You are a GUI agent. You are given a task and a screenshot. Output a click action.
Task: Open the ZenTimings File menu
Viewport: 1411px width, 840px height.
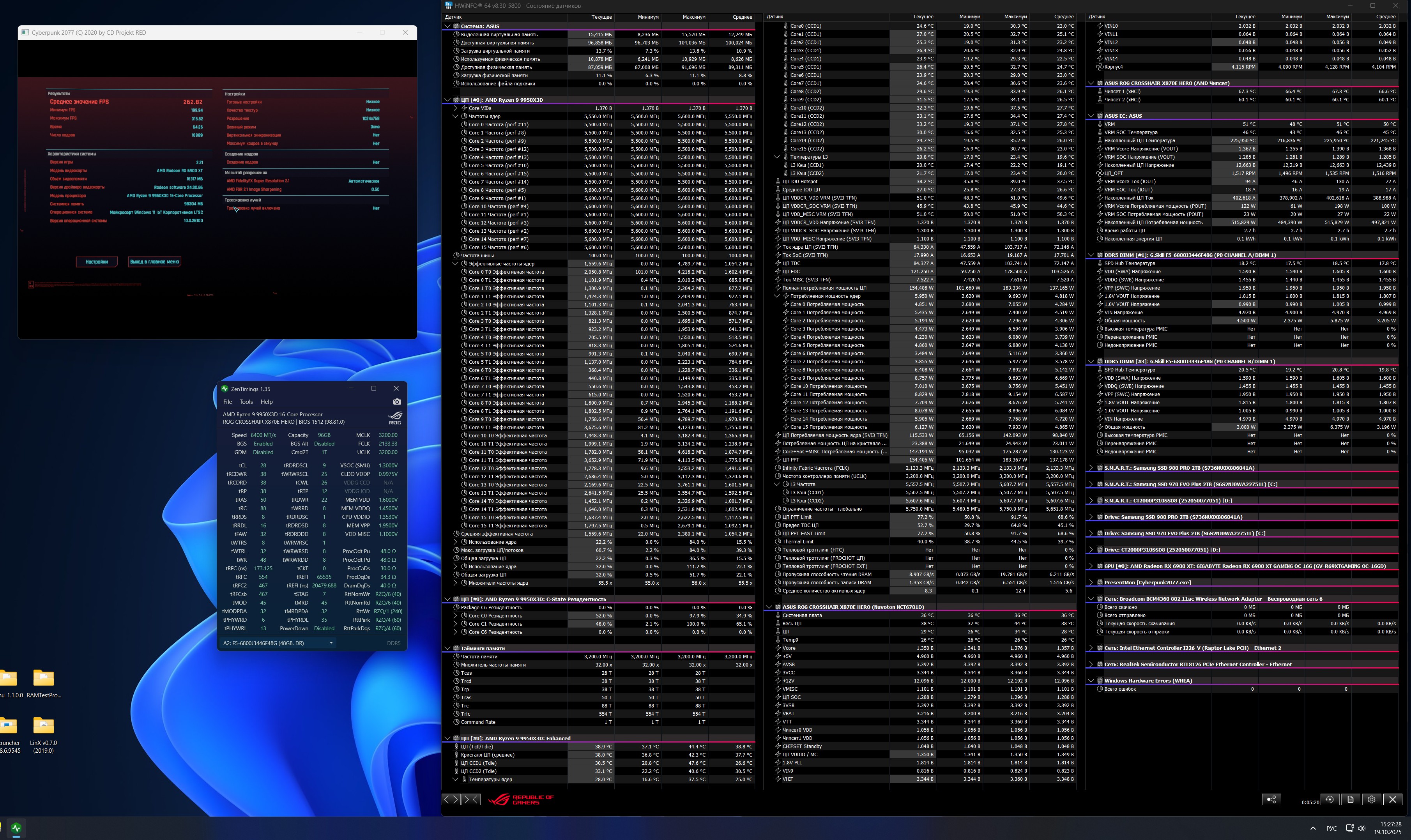[228, 402]
